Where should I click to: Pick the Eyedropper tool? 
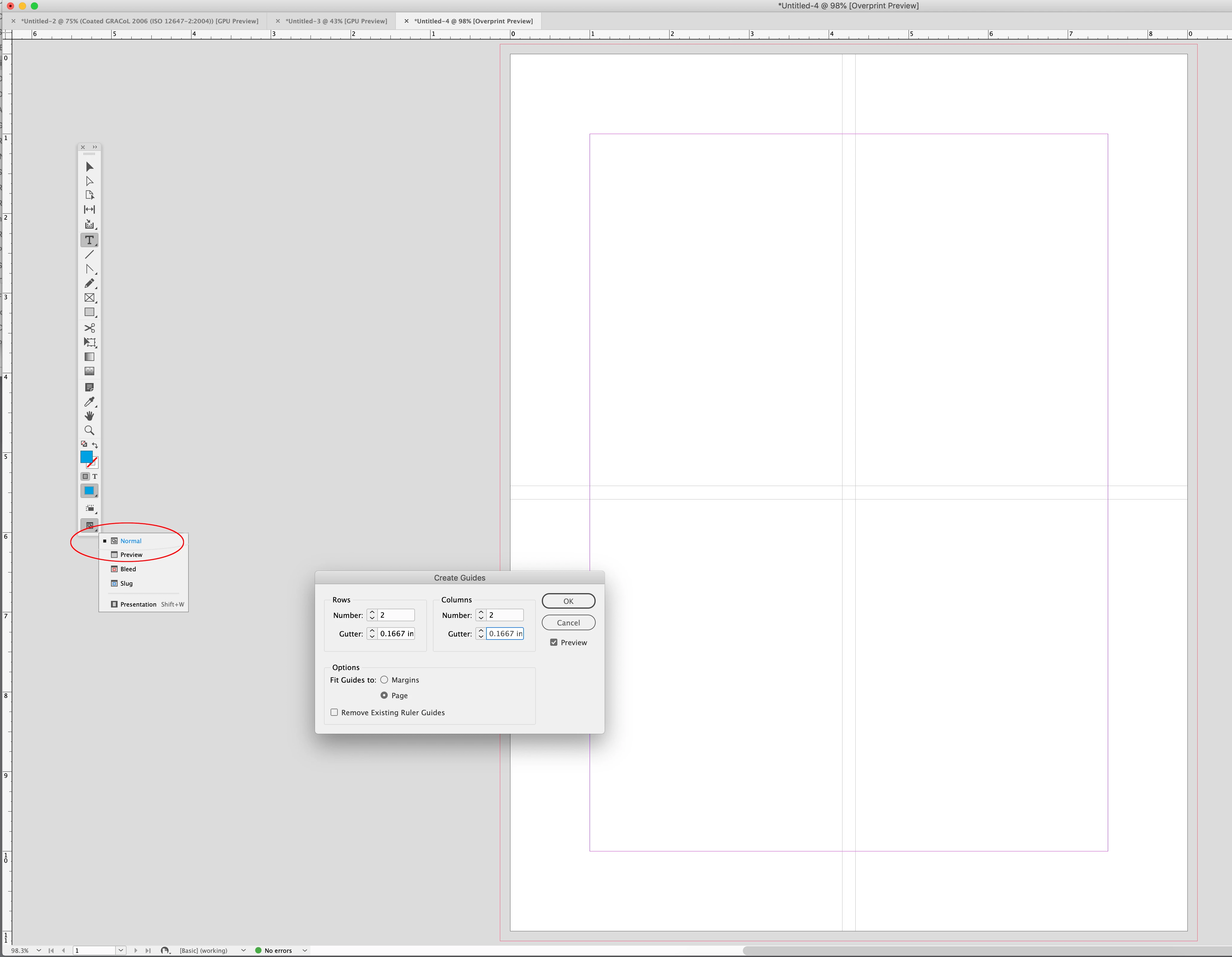point(89,402)
